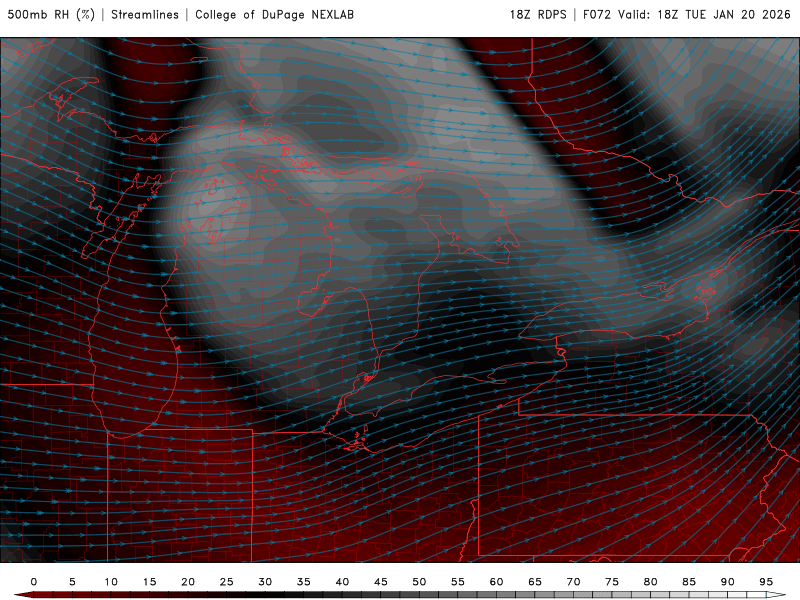
Task: Click the 10 value on the color scale
Action: point(111,582)
